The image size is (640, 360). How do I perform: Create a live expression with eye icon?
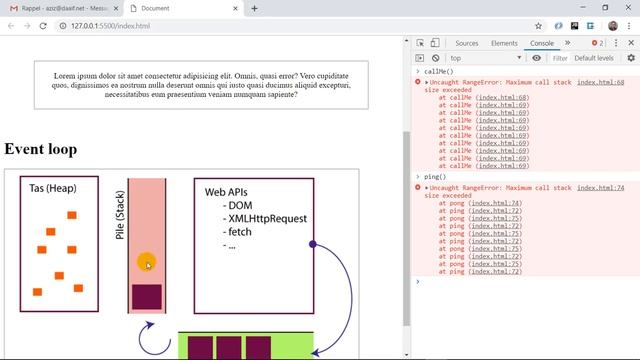(x=536, y=58)
